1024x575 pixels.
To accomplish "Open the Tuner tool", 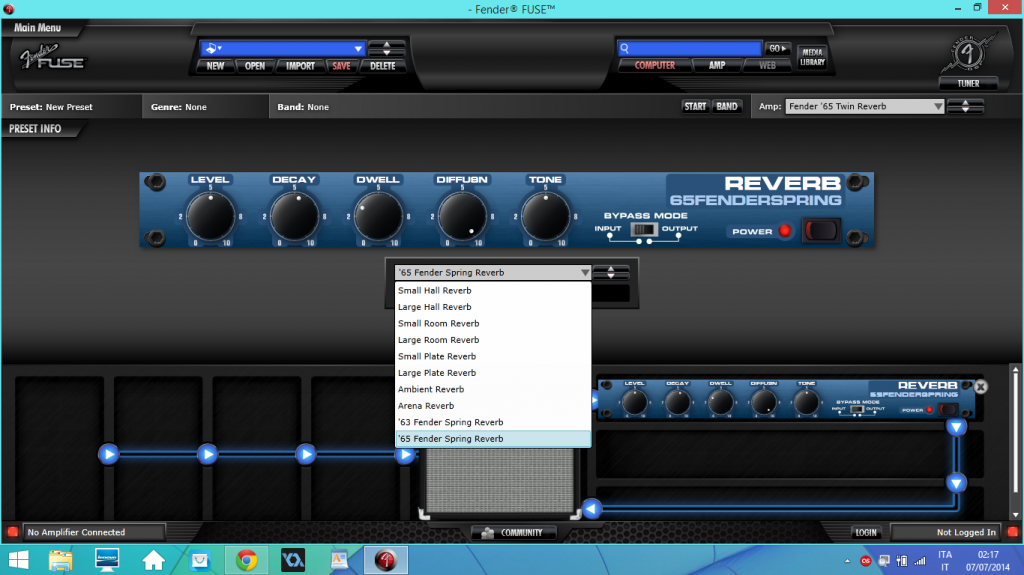I will (968, 84).
